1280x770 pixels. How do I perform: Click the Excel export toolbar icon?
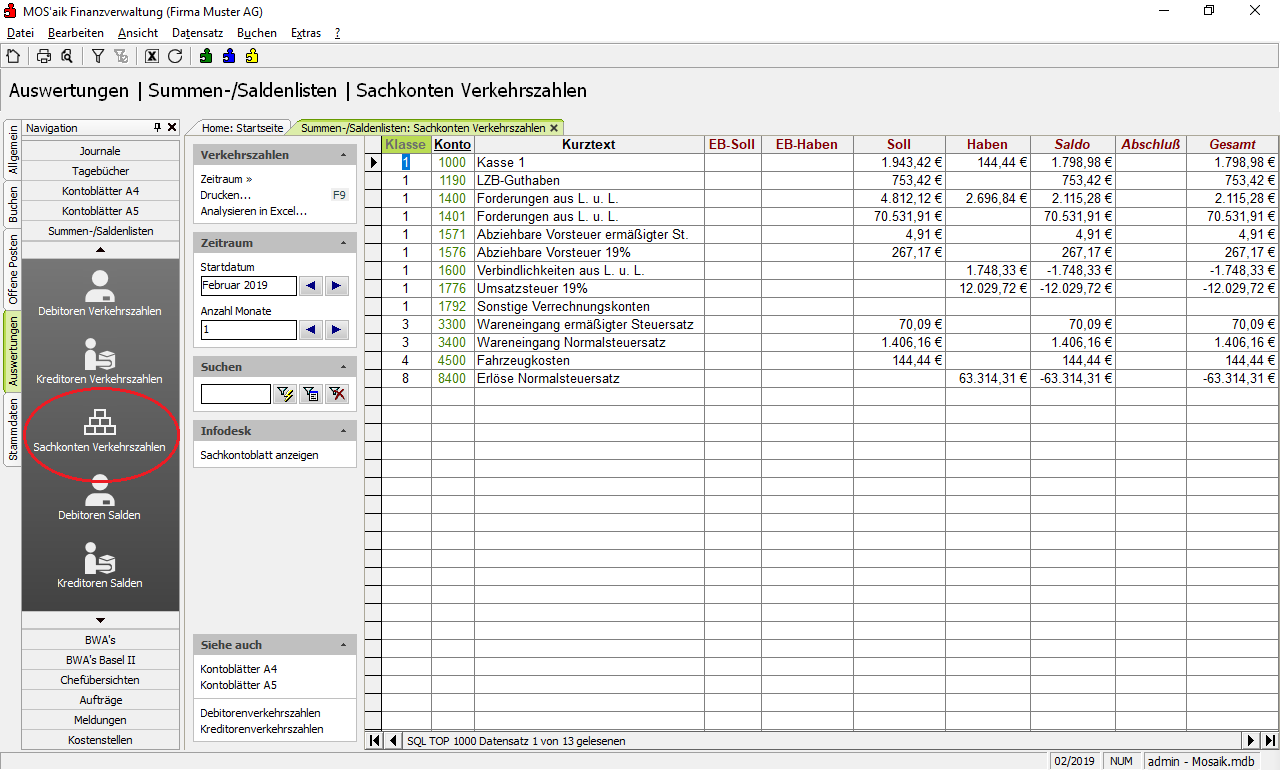pyautogui.click(x=152, y=56)
